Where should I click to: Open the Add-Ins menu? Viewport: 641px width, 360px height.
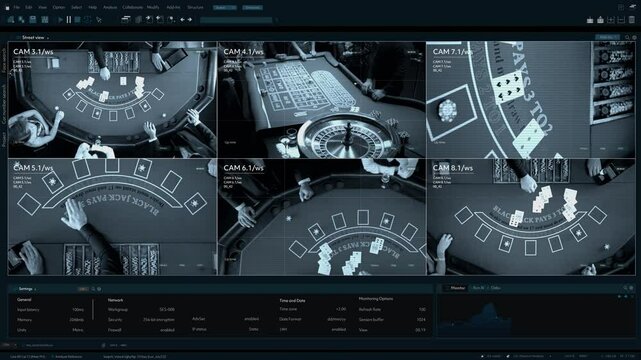pos(173,7)
